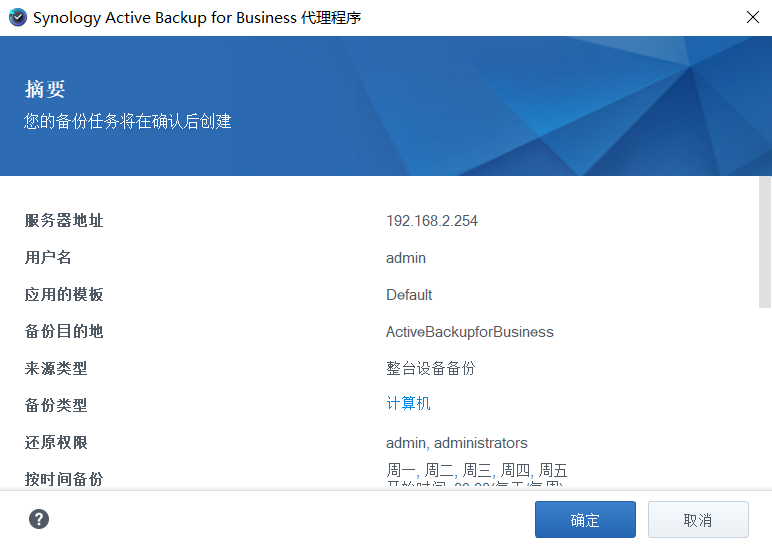Click the 按时间备份 label

[x=64, y=479]
